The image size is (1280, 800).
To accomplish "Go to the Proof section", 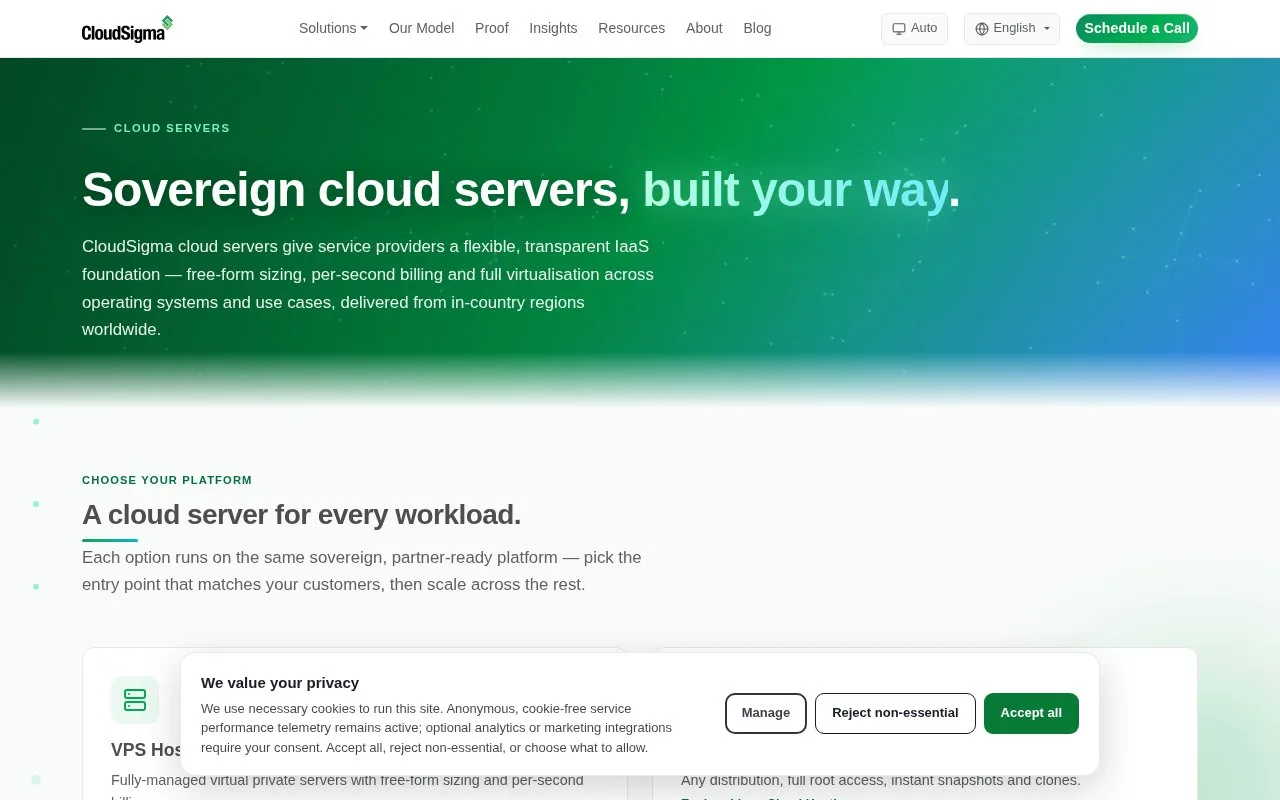I will coord(492,28).
